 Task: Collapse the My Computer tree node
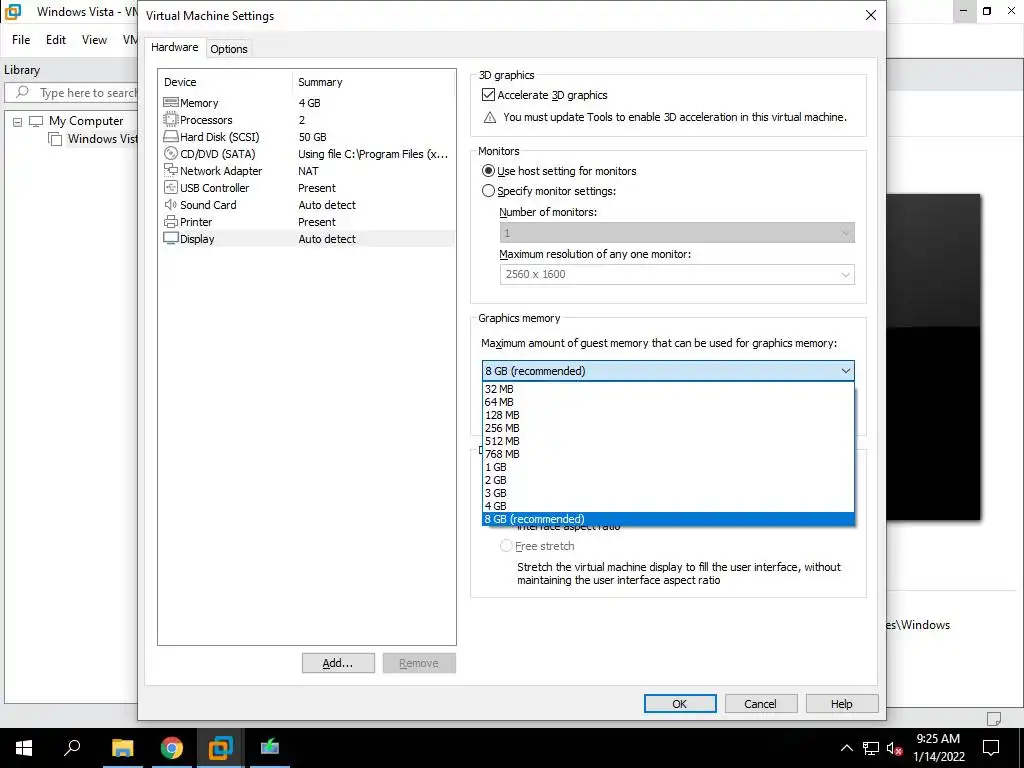pyautogui.click(x=18, y=121)
